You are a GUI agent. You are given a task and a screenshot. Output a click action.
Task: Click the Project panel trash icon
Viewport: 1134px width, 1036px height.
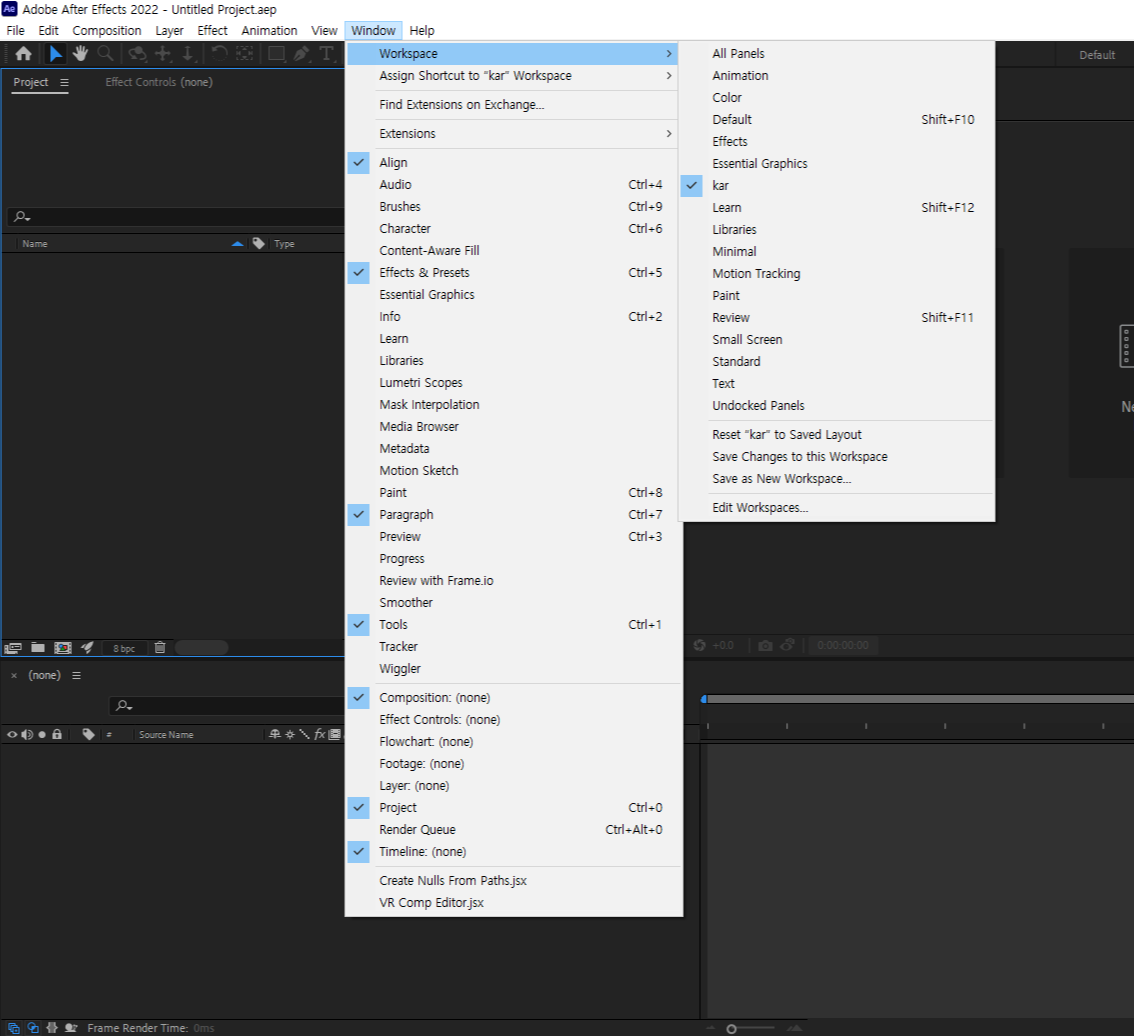click(x=160, y=648)
